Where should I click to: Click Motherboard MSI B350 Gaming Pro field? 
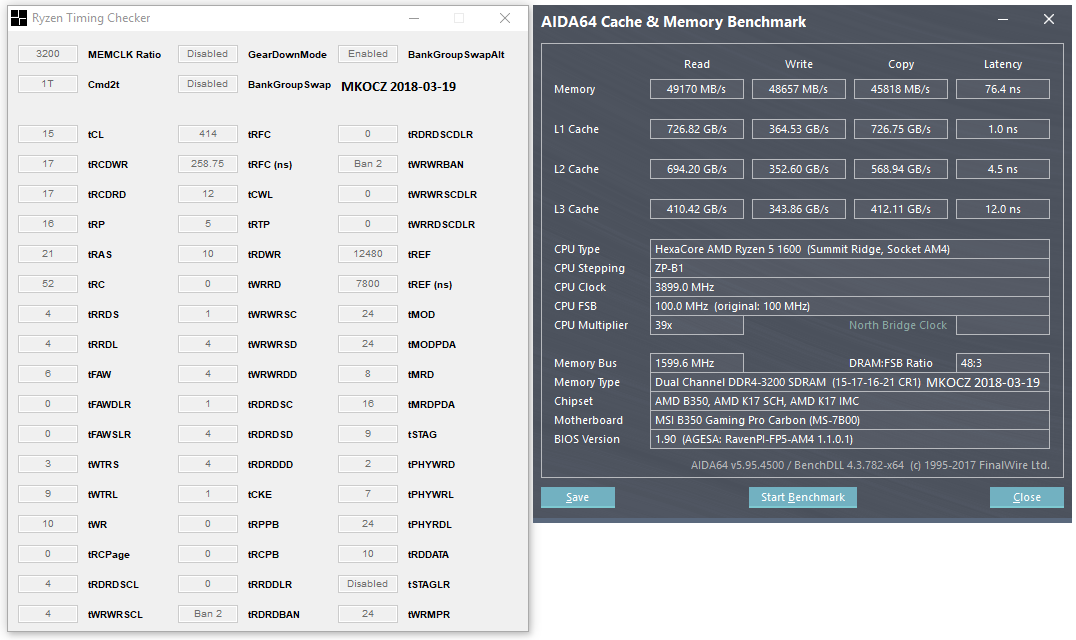coord(850,420)
